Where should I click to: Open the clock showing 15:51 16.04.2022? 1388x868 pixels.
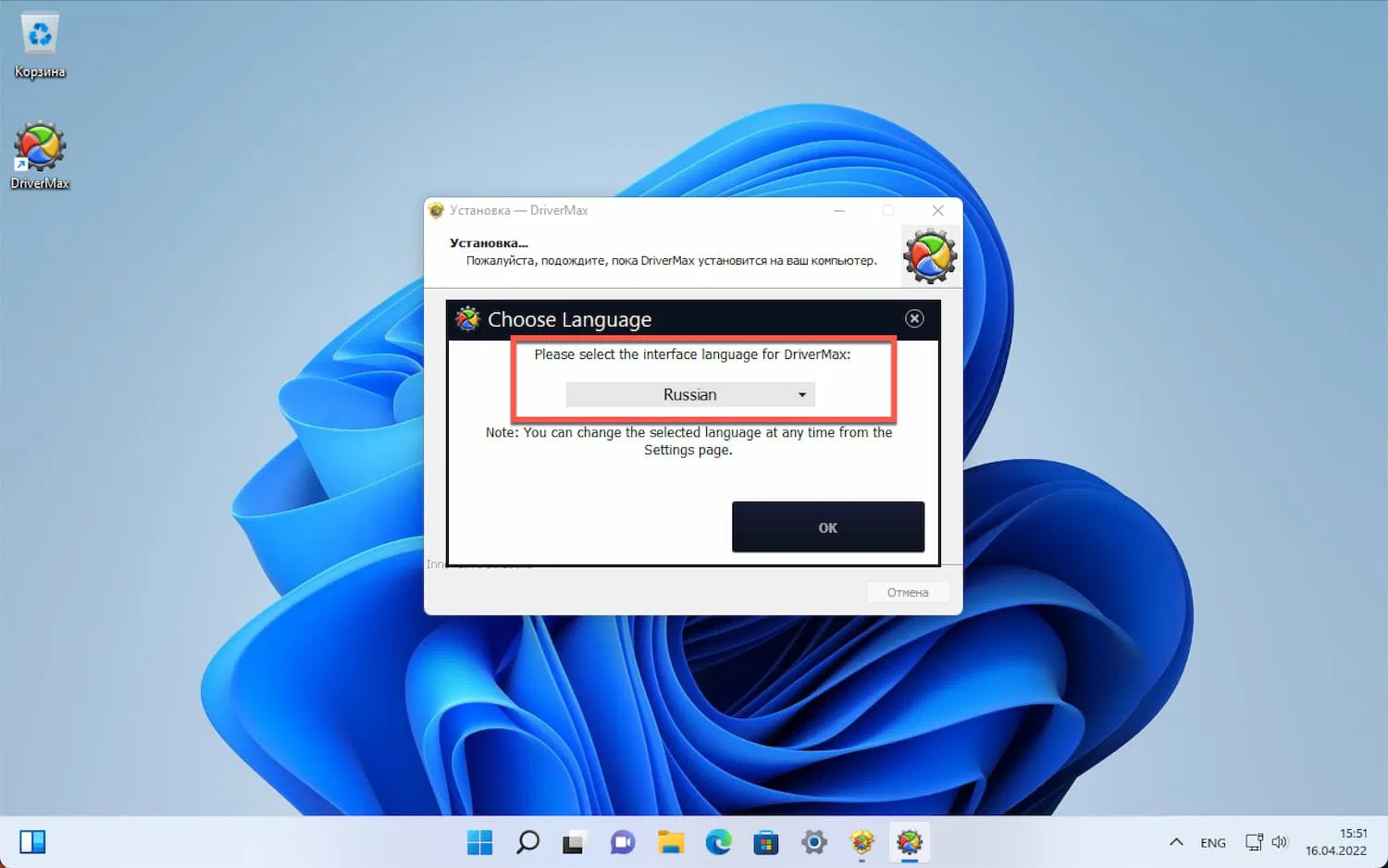tap(1336, 842)
